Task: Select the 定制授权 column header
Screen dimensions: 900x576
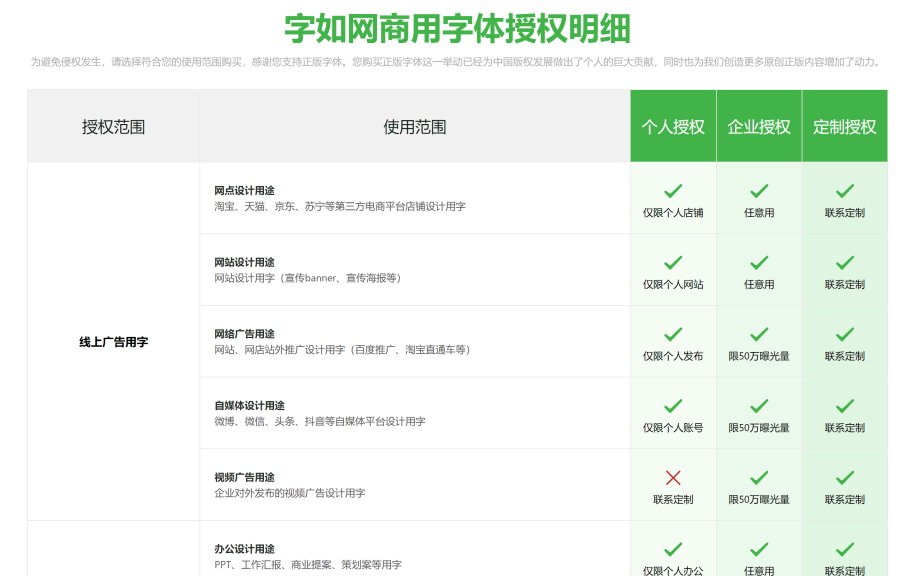Action: [x=845, y=127]
